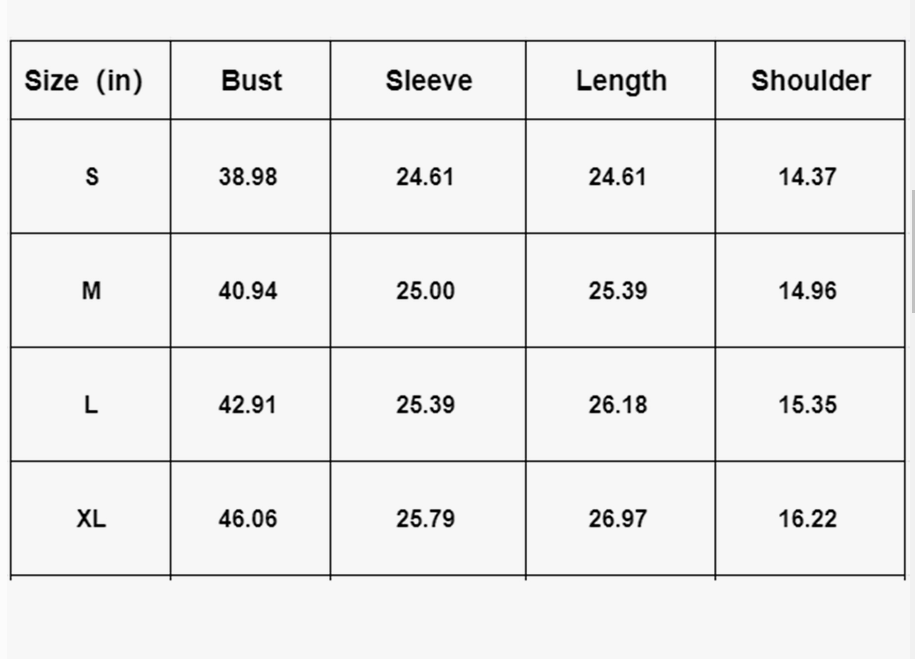Select the S size row label
The width and height of the screenshot is (915, 659).
(x=91, y=177)
